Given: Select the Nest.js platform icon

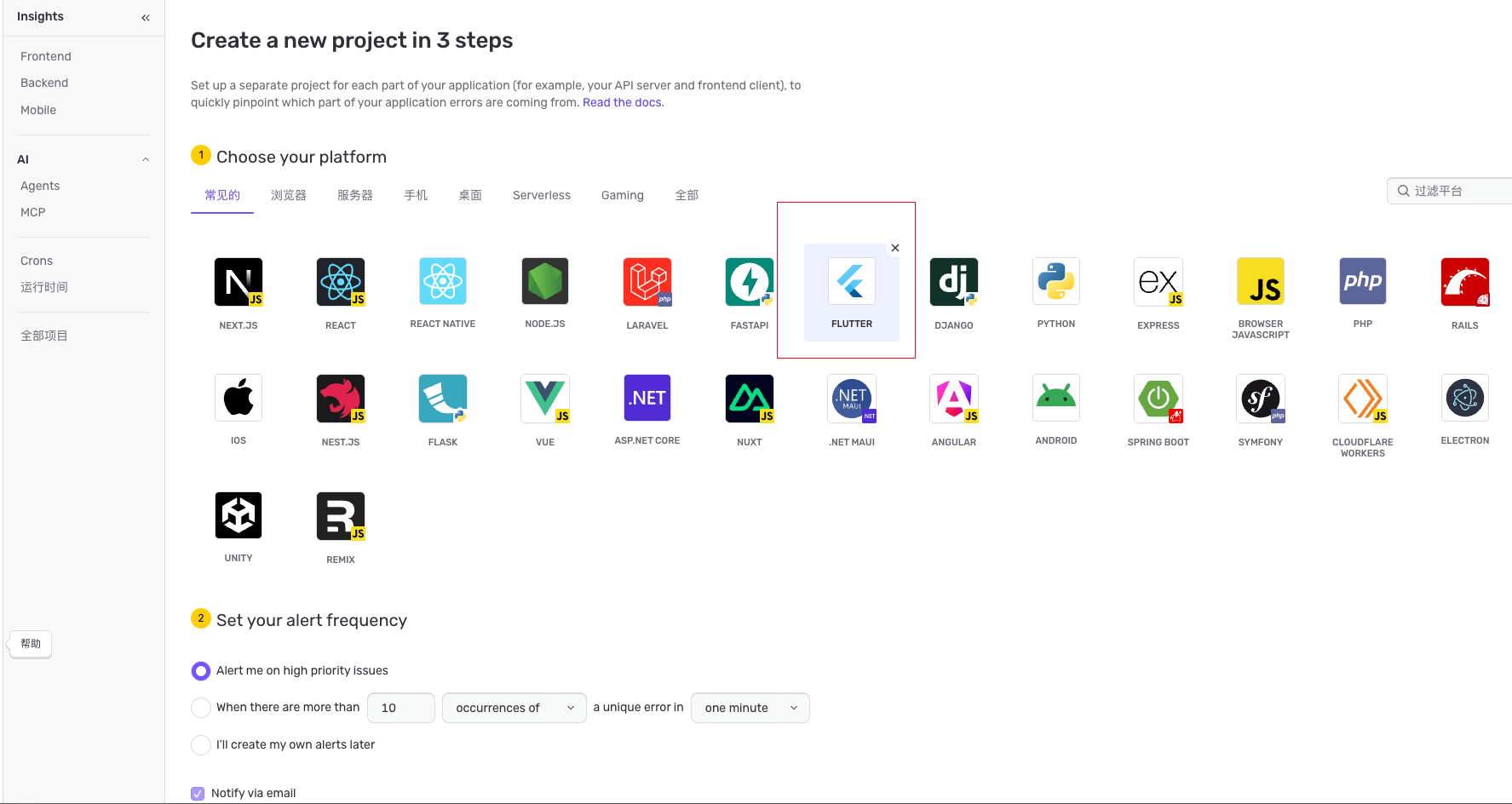Looking at the screenshot, I should click(x=341, y=399).
